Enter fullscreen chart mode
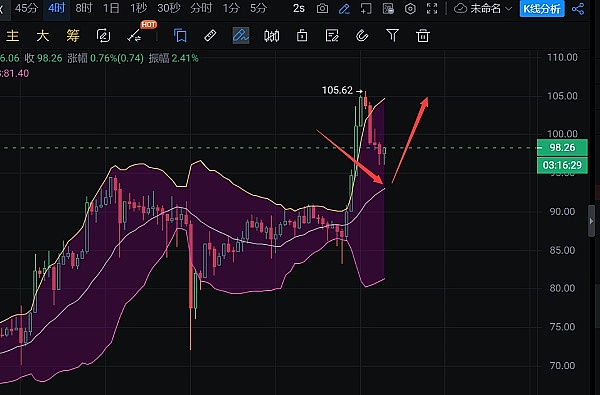Image resolution: width=600 pixels, height=395 pixels. point(432,8)
